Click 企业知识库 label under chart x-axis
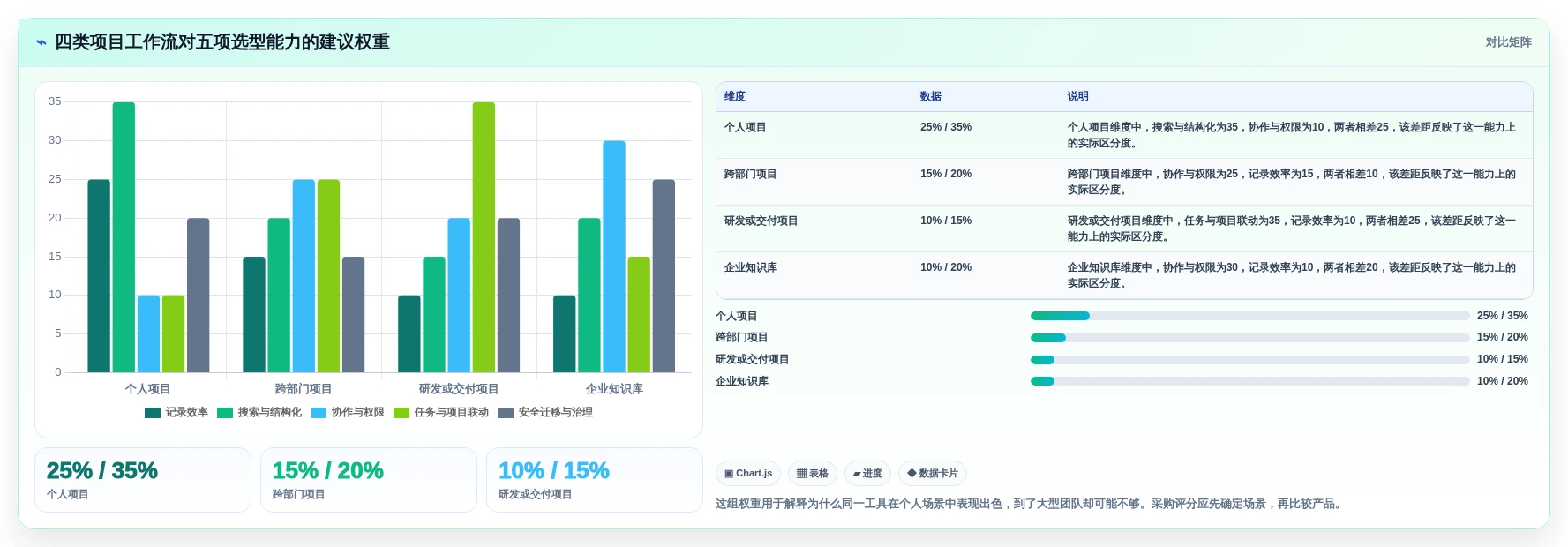This screenshot has height=547, width=1568. [x=614, y=389]
